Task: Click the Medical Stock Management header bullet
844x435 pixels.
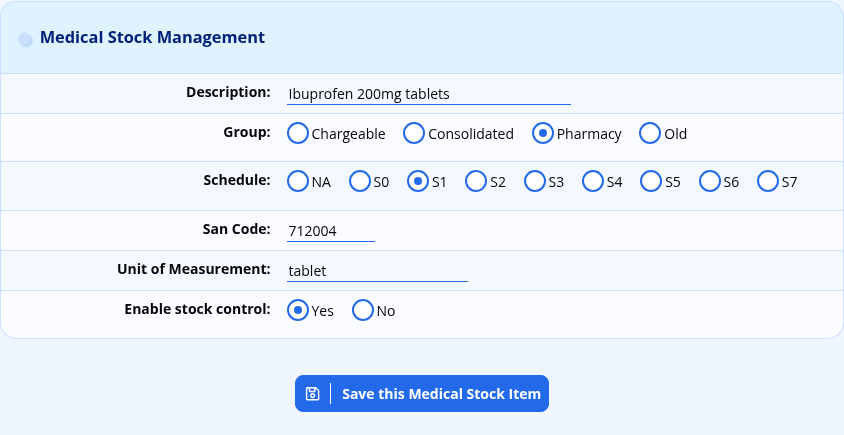Action: coord(25,39)
